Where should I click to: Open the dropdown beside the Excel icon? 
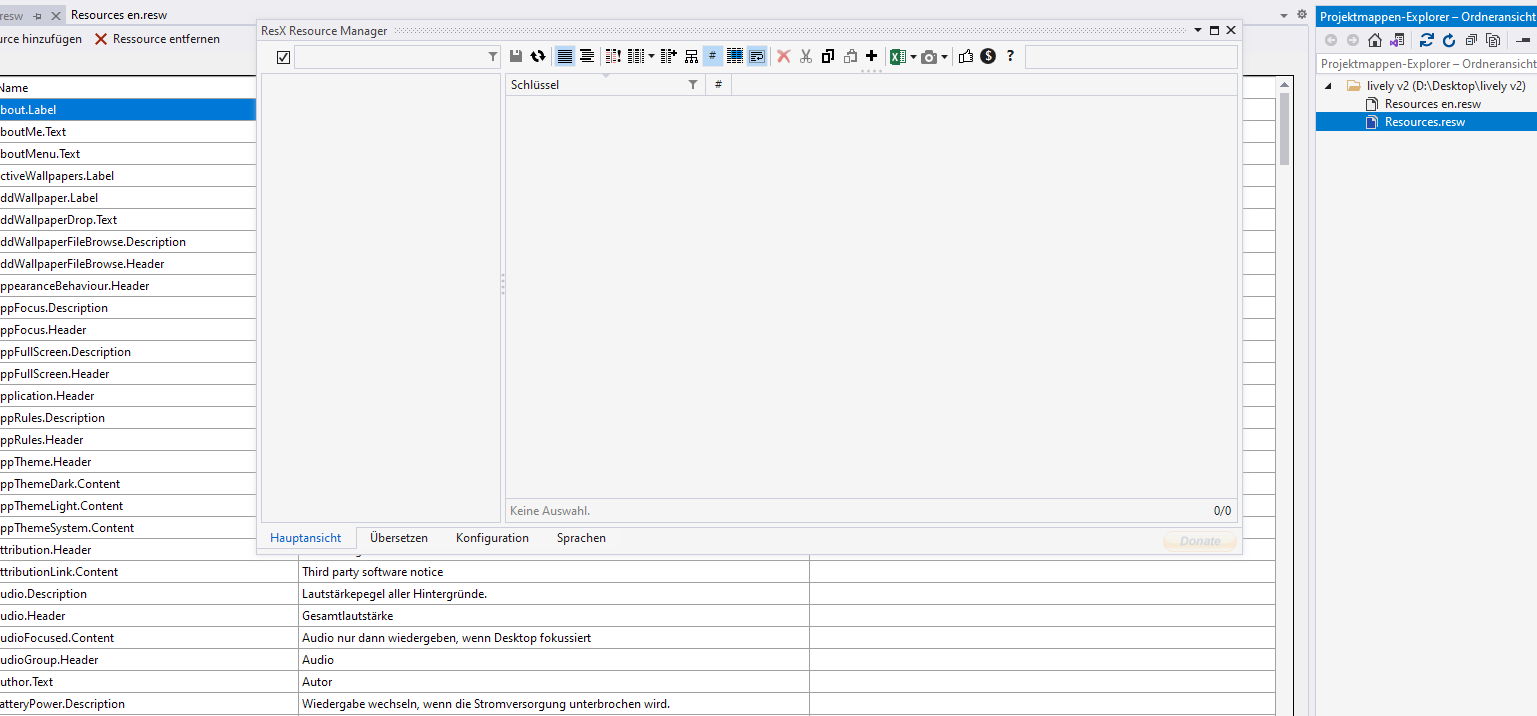pyautogui.click(x=913, y=56)
